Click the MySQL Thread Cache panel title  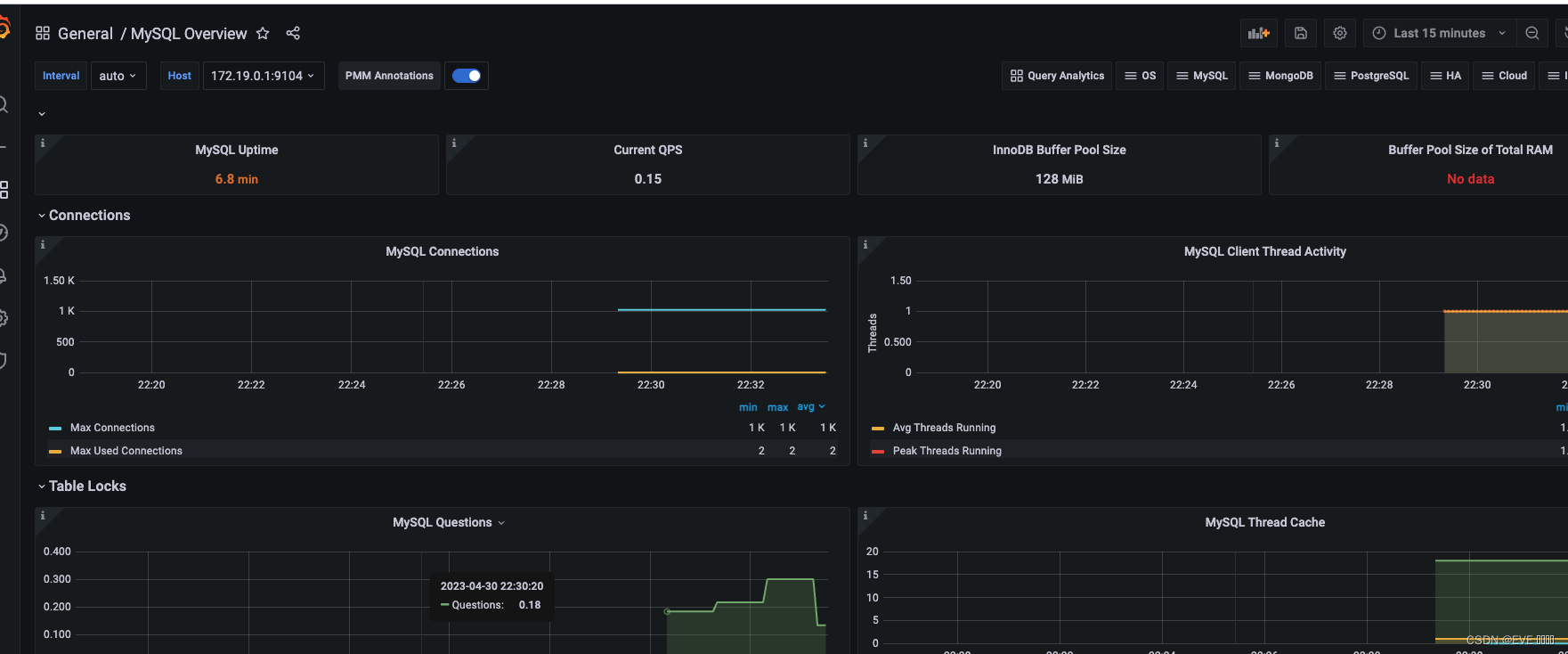1265,523
